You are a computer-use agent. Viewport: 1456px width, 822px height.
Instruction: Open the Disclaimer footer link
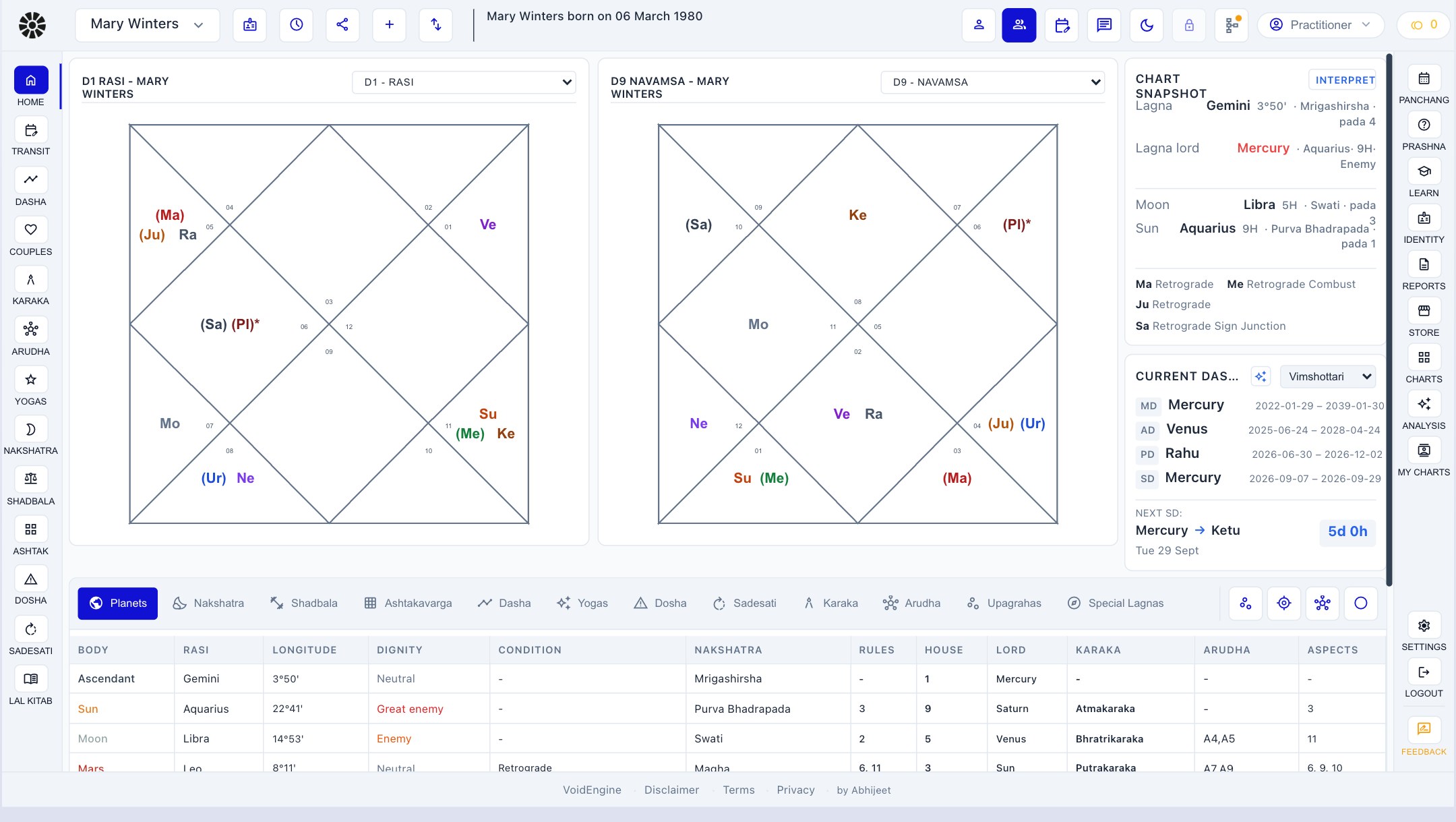(x=671, y=790)
